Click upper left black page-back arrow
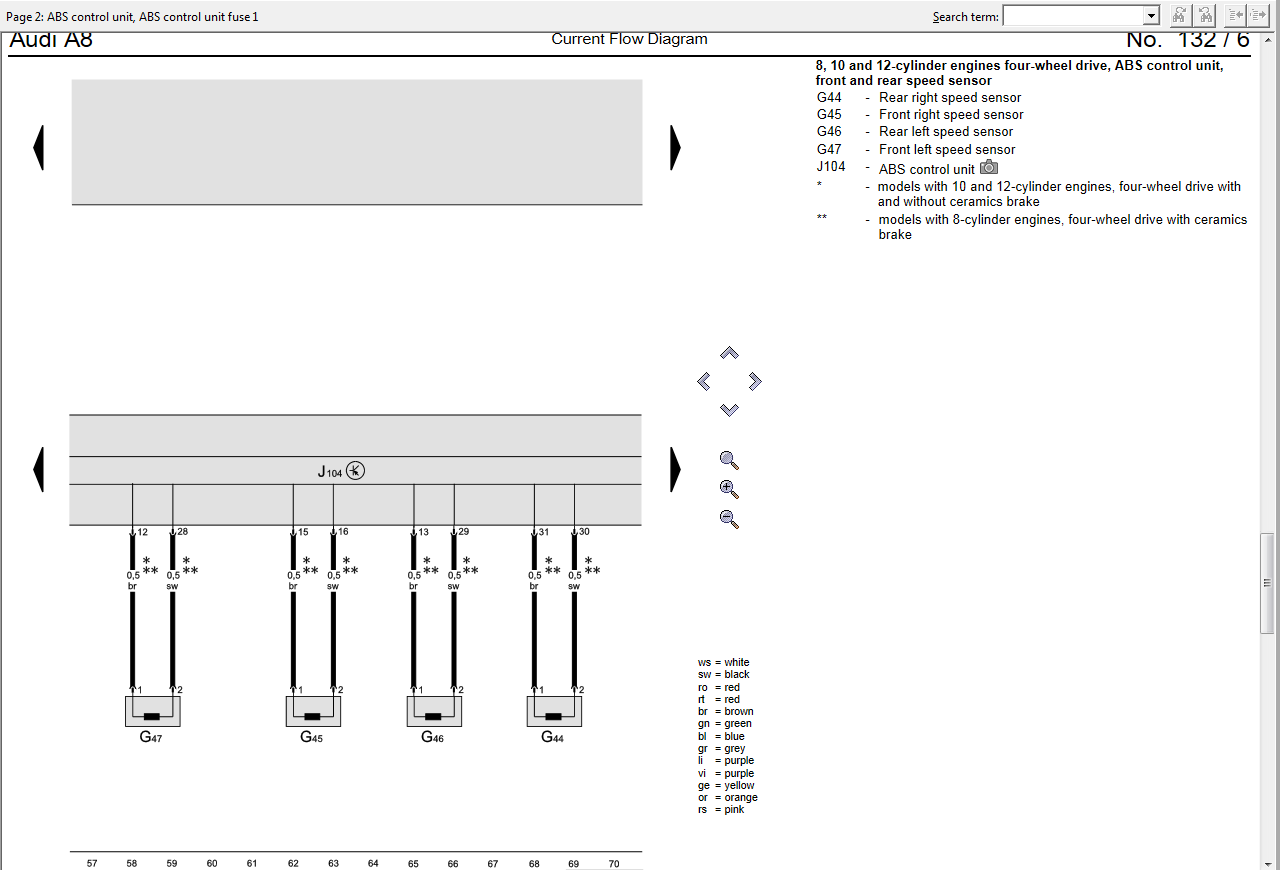 pos(39,148)
